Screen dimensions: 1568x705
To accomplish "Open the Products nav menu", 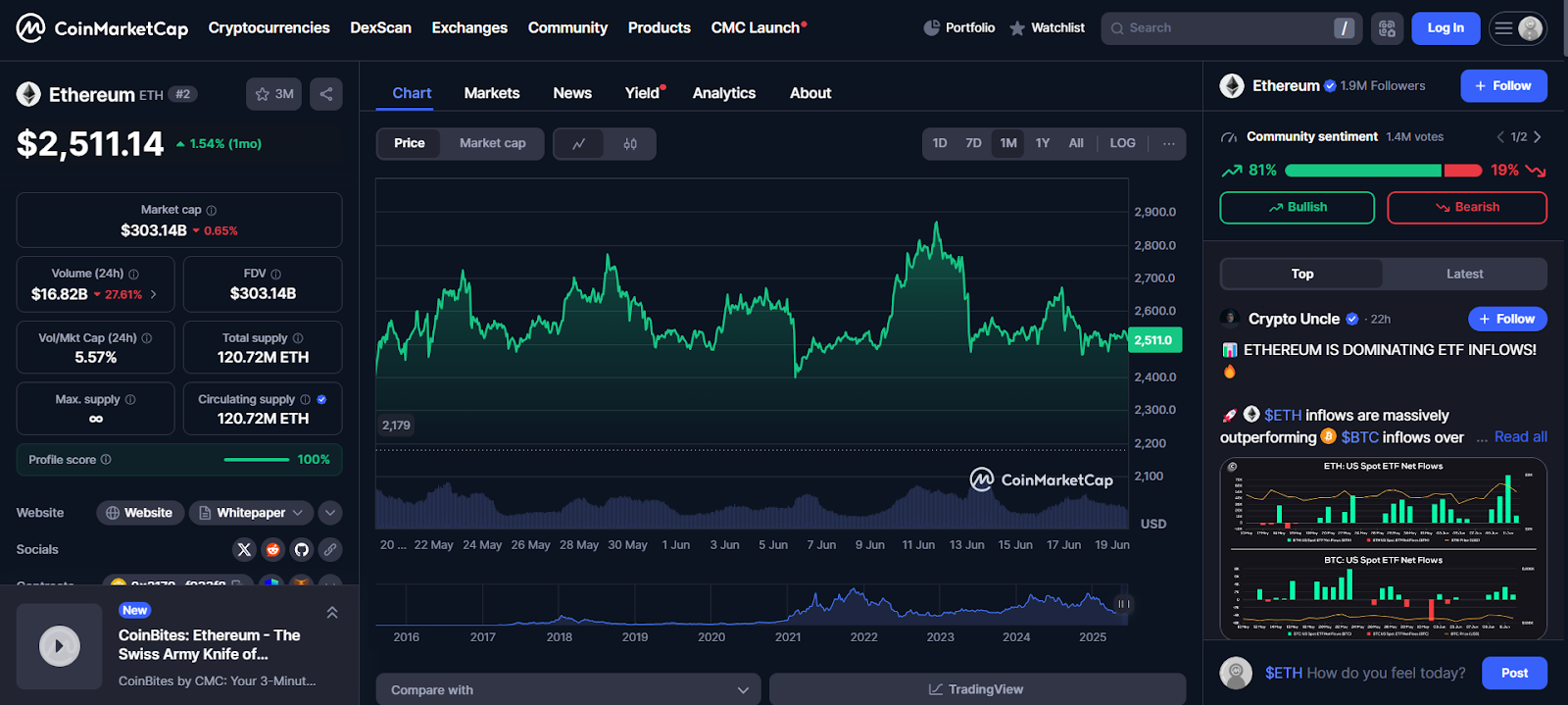I will point(659,27).
